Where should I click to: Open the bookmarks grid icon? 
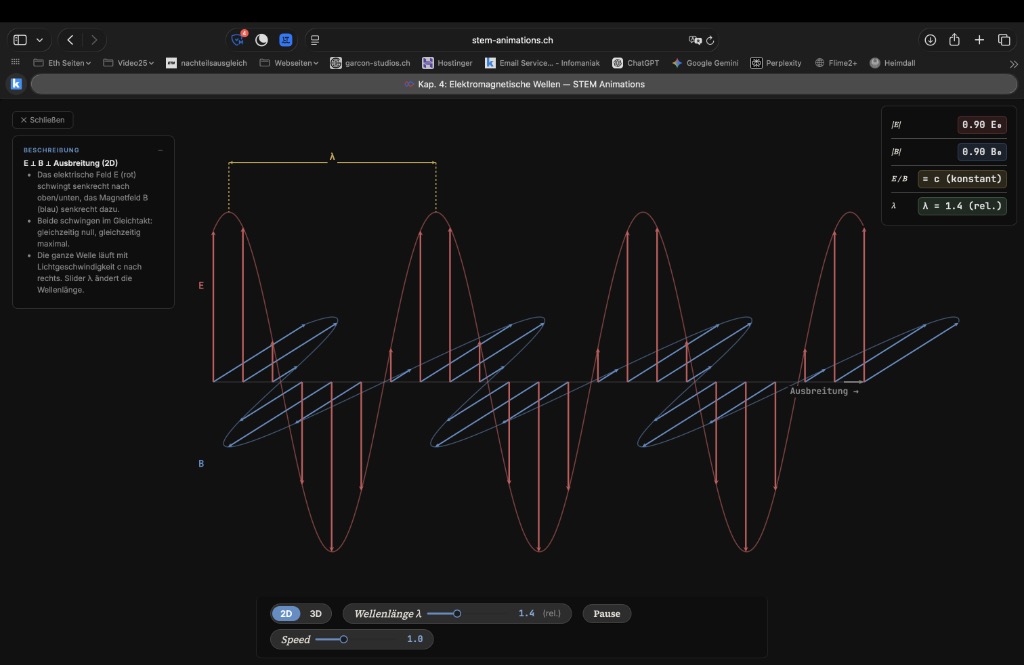[x=16, y=63]
